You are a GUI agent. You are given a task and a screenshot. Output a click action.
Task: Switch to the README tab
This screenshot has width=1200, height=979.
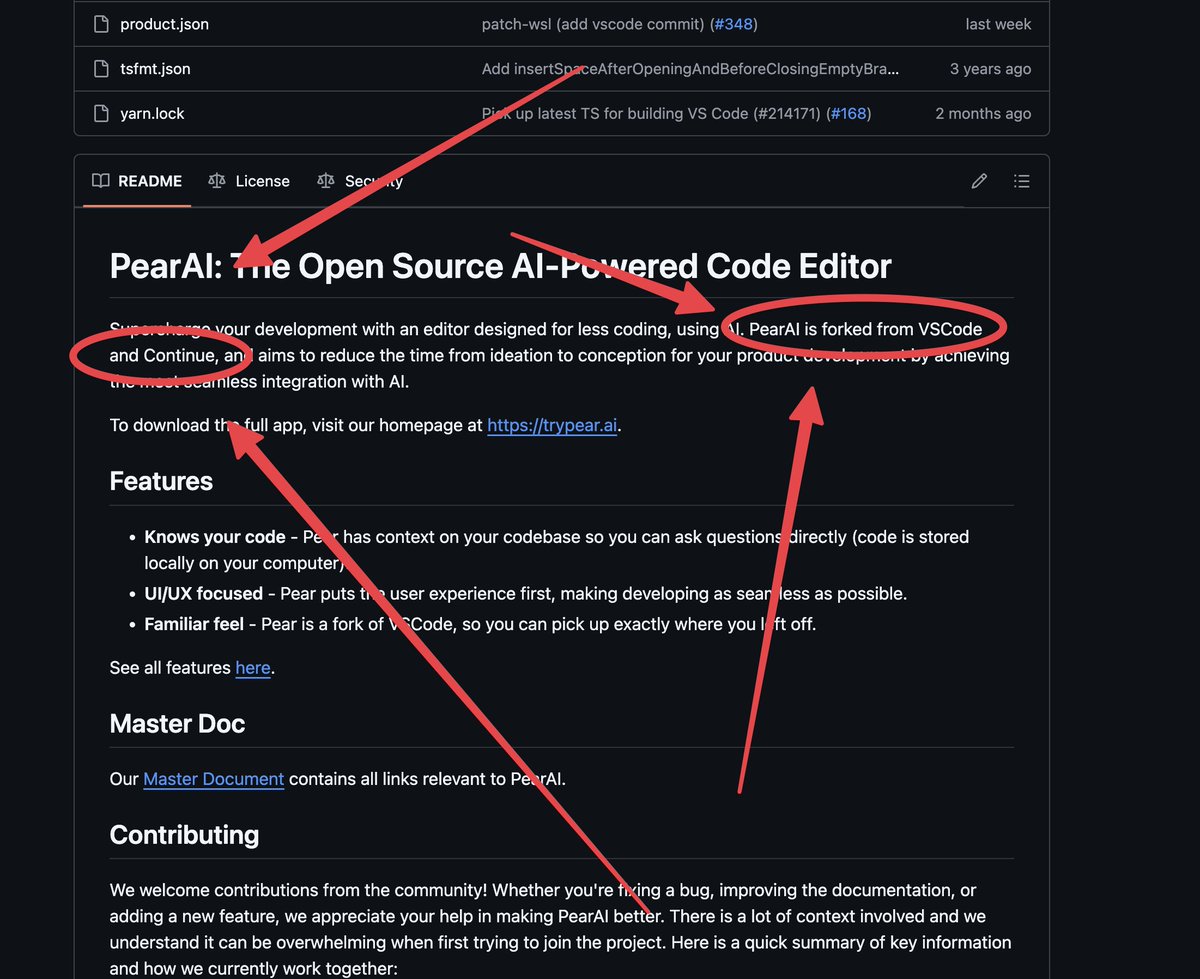click(137, 181)
